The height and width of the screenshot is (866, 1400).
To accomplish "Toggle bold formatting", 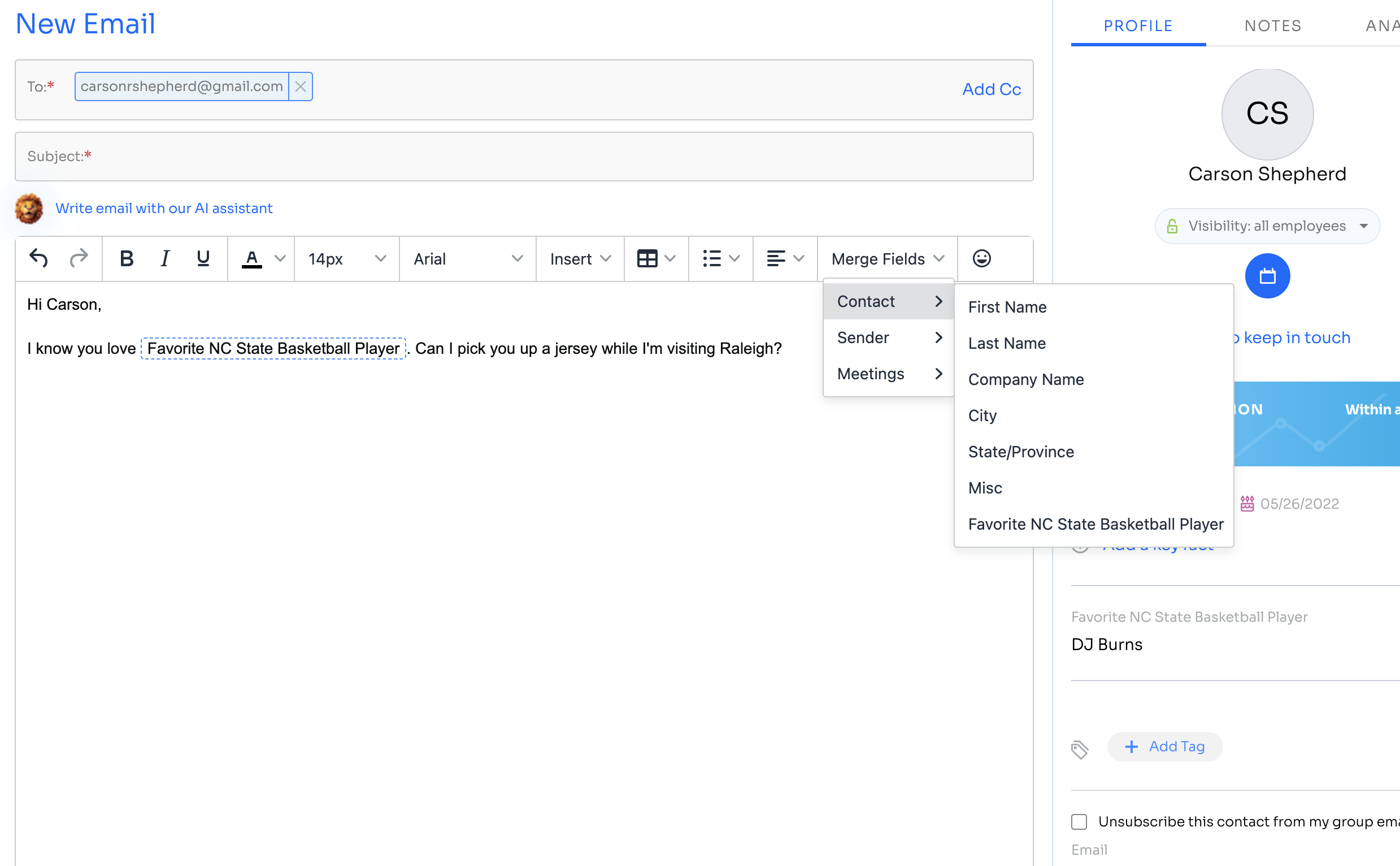I will point(127,259).
